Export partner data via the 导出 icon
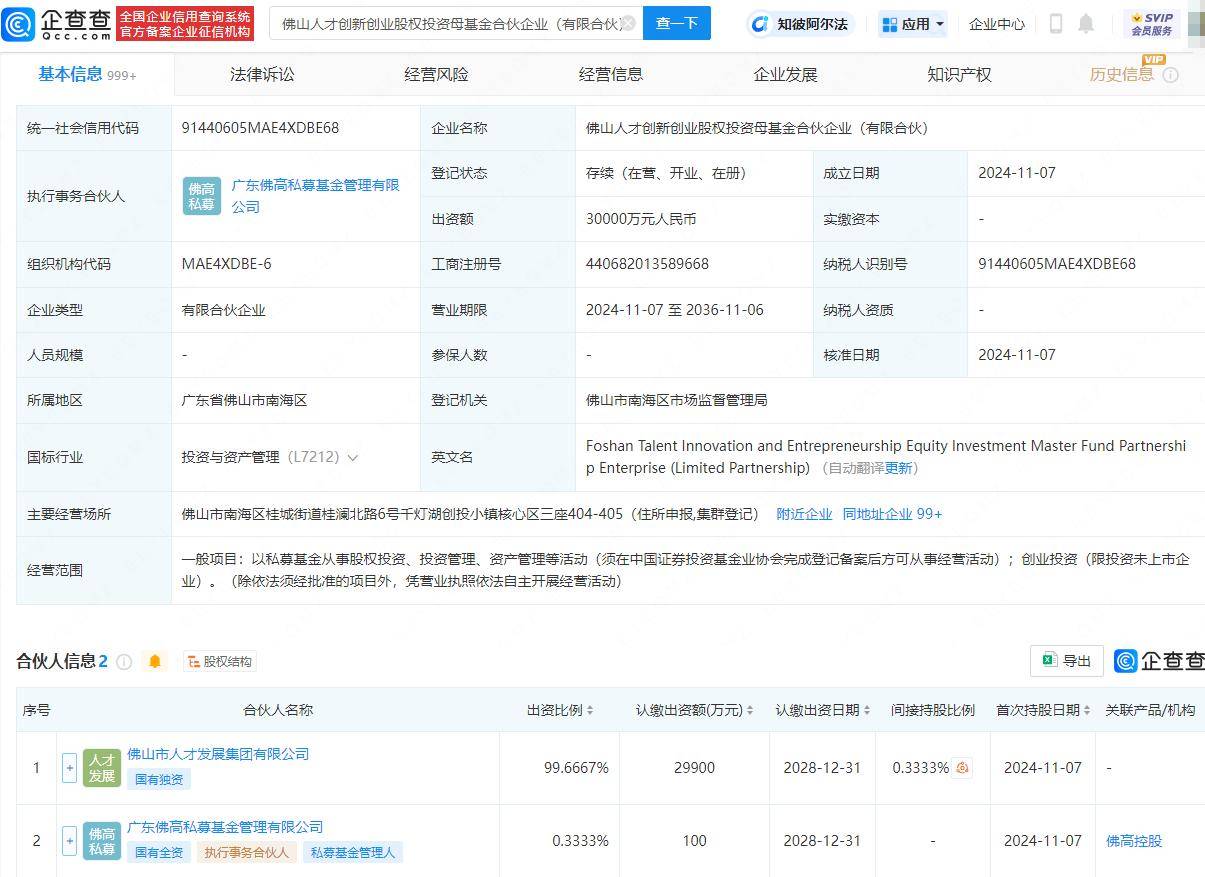 pyautogui.click(x=1066, y=661)
